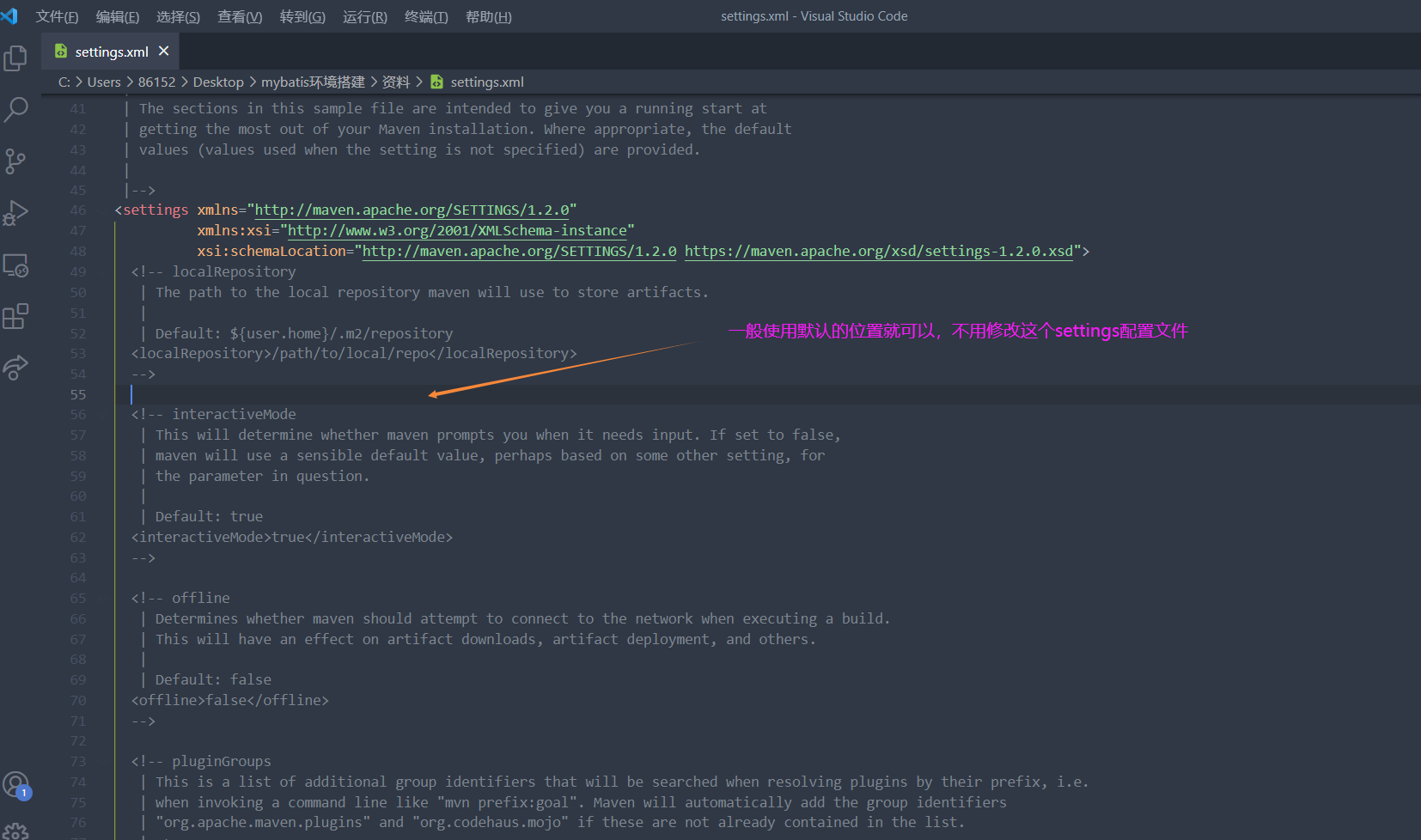The height and width of the screenshot is (840, 1421).
Task: Follow the settings-1.2.0.xsd link
Action: pos(879,251)
